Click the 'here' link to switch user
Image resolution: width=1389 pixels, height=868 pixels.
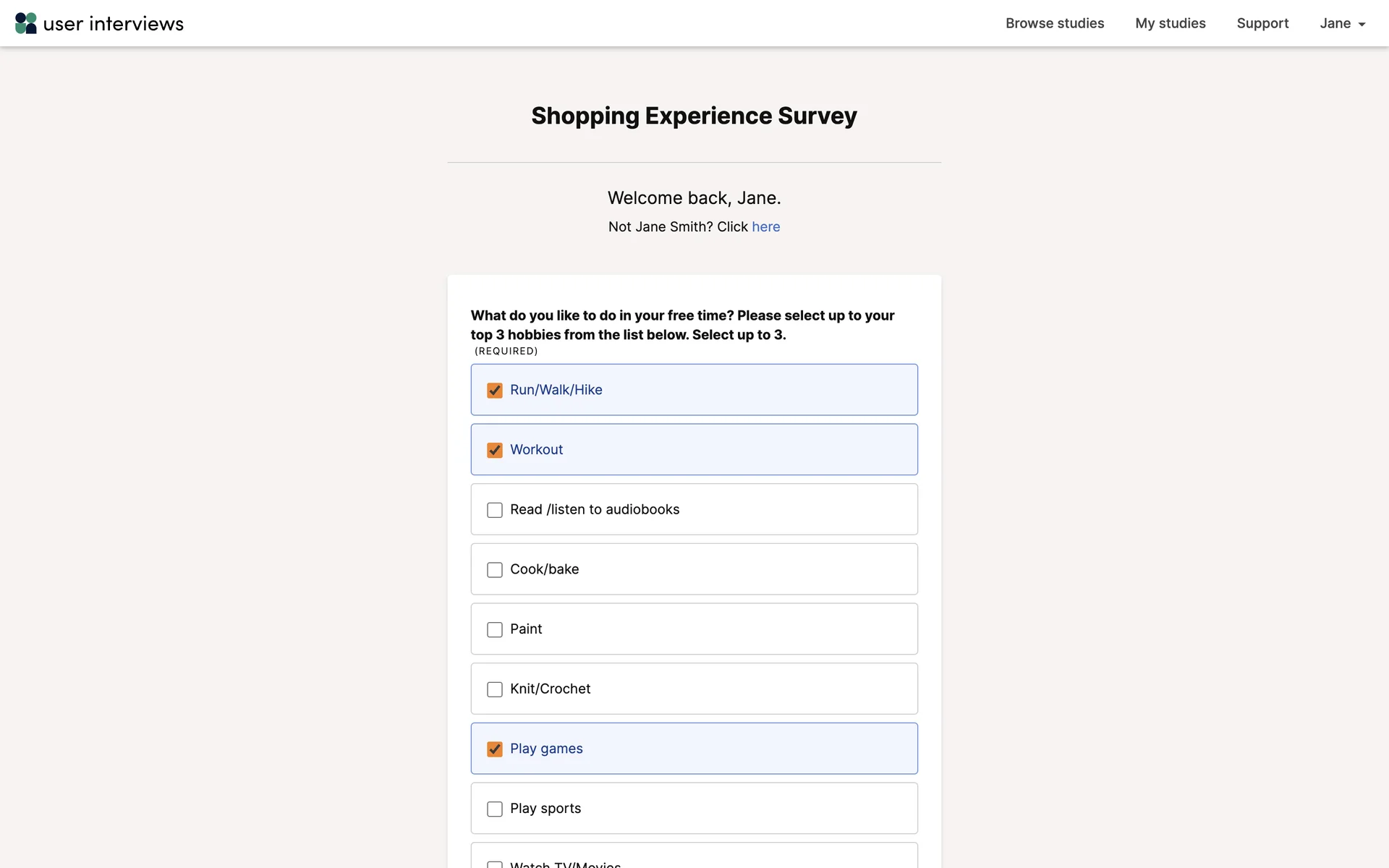point(765,226)
